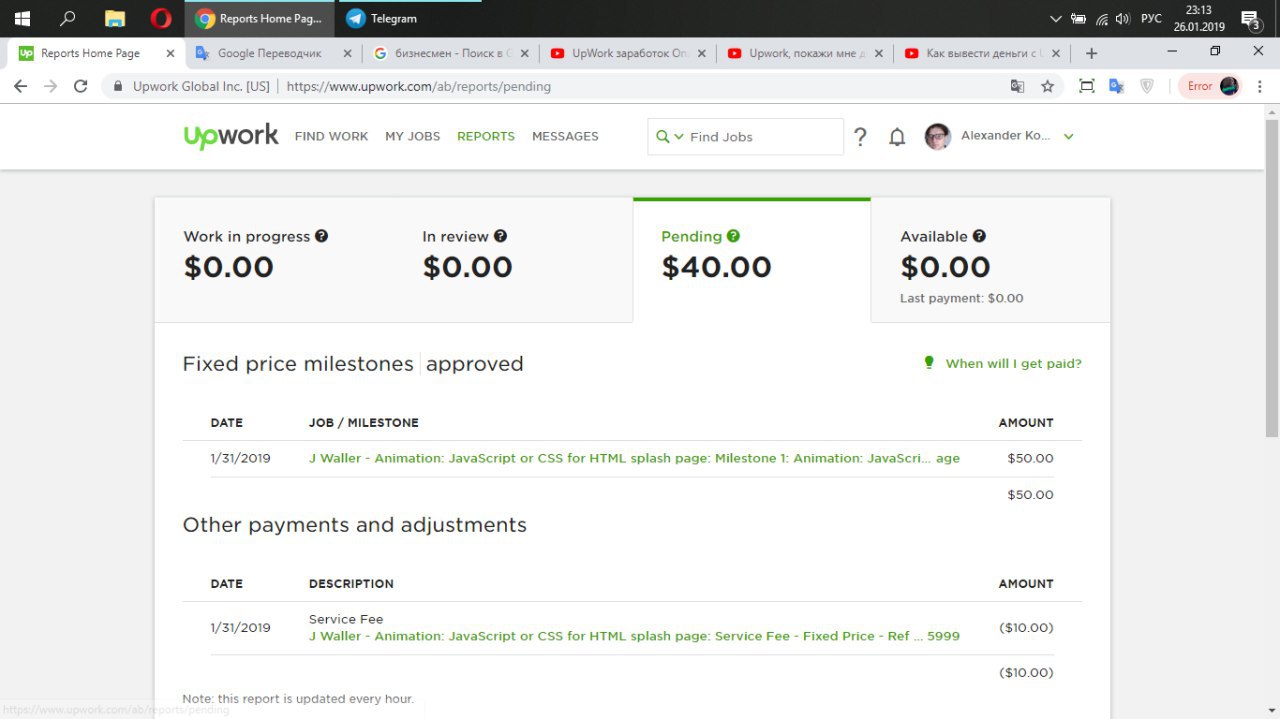
Task: Click the Pending help icon
Action: tap(733, 236)
